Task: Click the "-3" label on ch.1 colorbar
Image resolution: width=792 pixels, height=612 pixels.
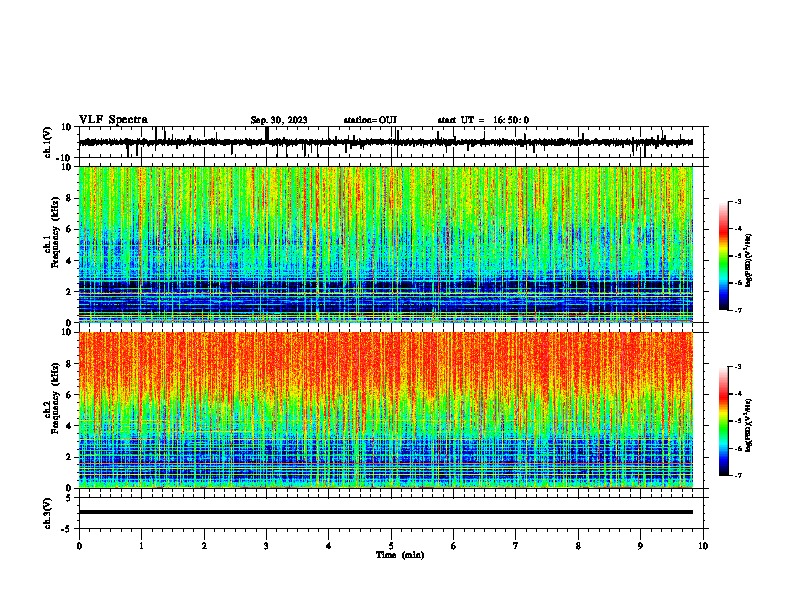Action: coord(737,201)
